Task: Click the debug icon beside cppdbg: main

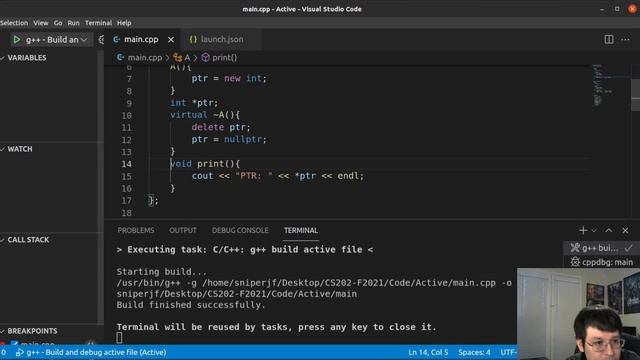Action: 575,262
